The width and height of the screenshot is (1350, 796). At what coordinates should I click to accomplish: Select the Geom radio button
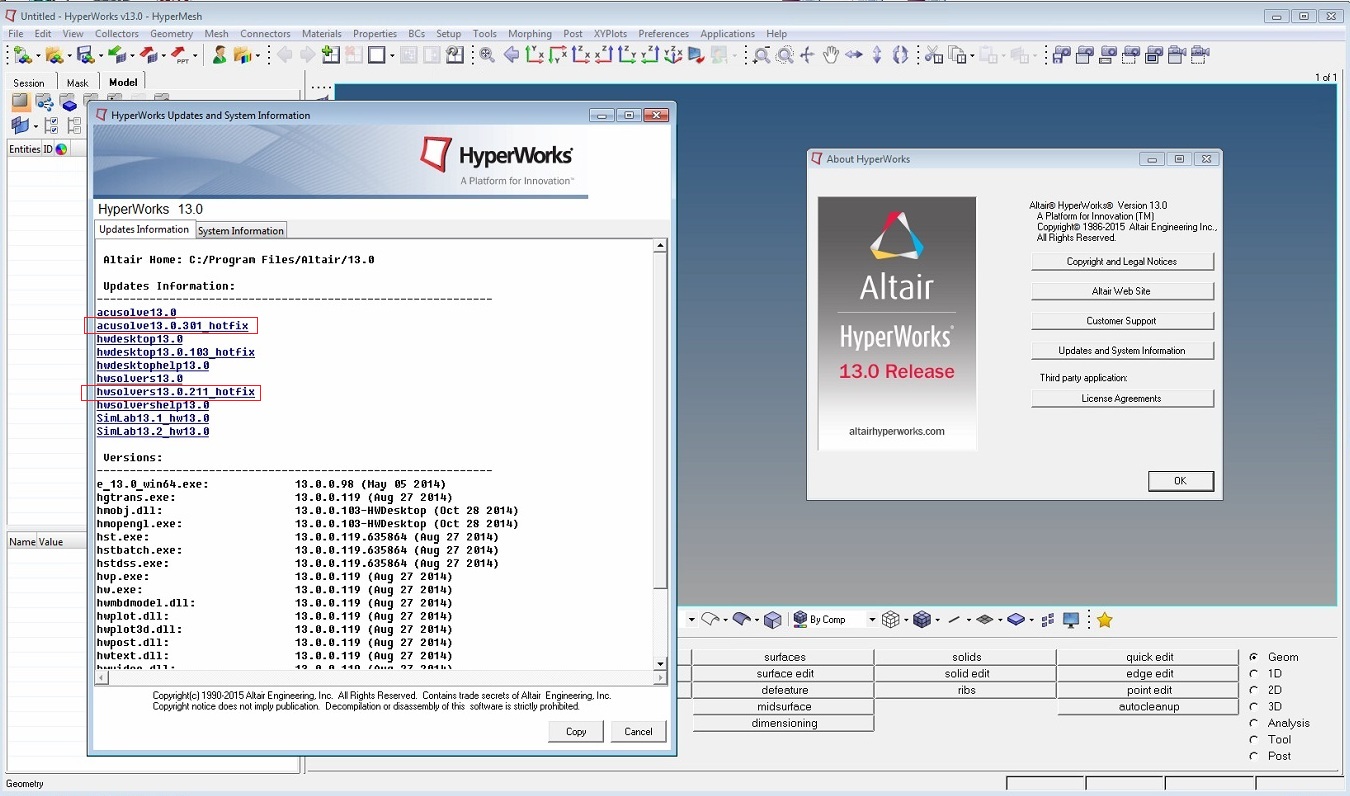tap(1254, 657)
